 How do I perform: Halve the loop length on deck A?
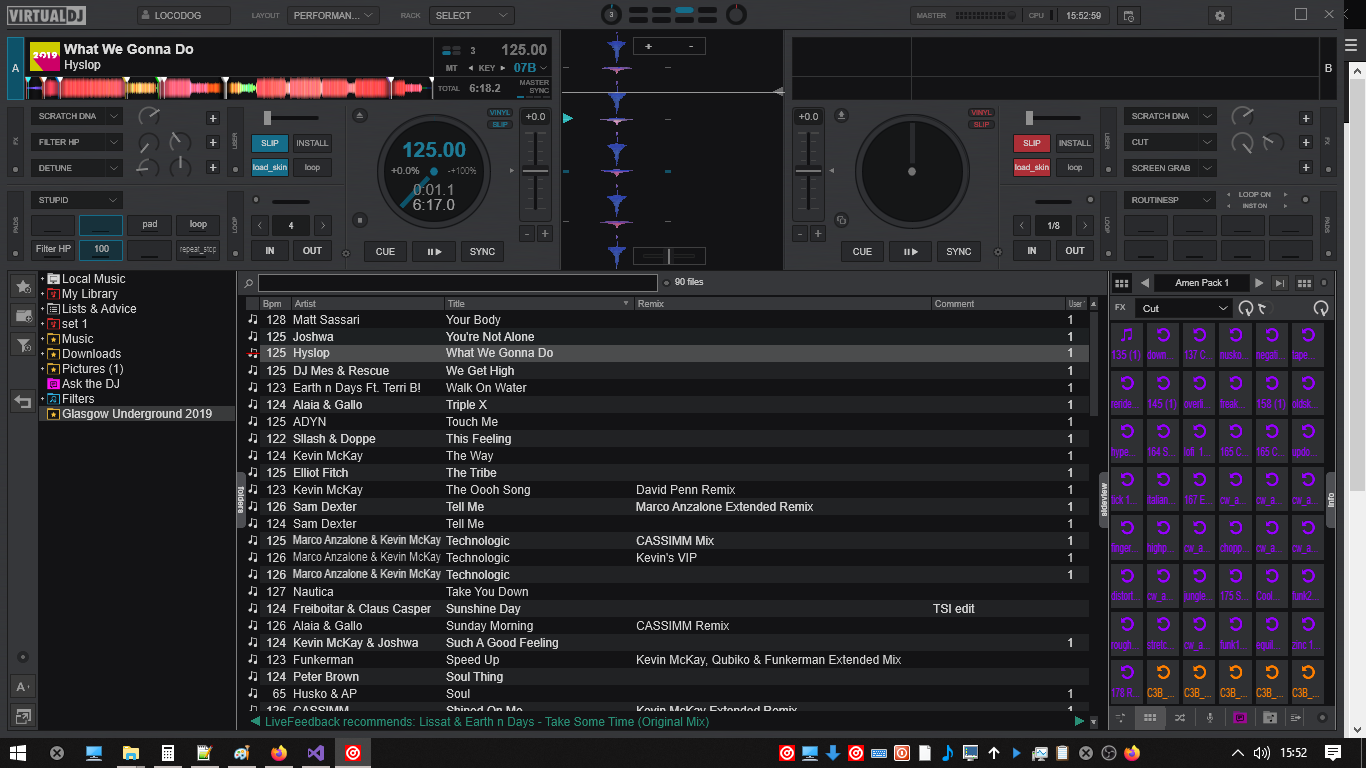260,225
